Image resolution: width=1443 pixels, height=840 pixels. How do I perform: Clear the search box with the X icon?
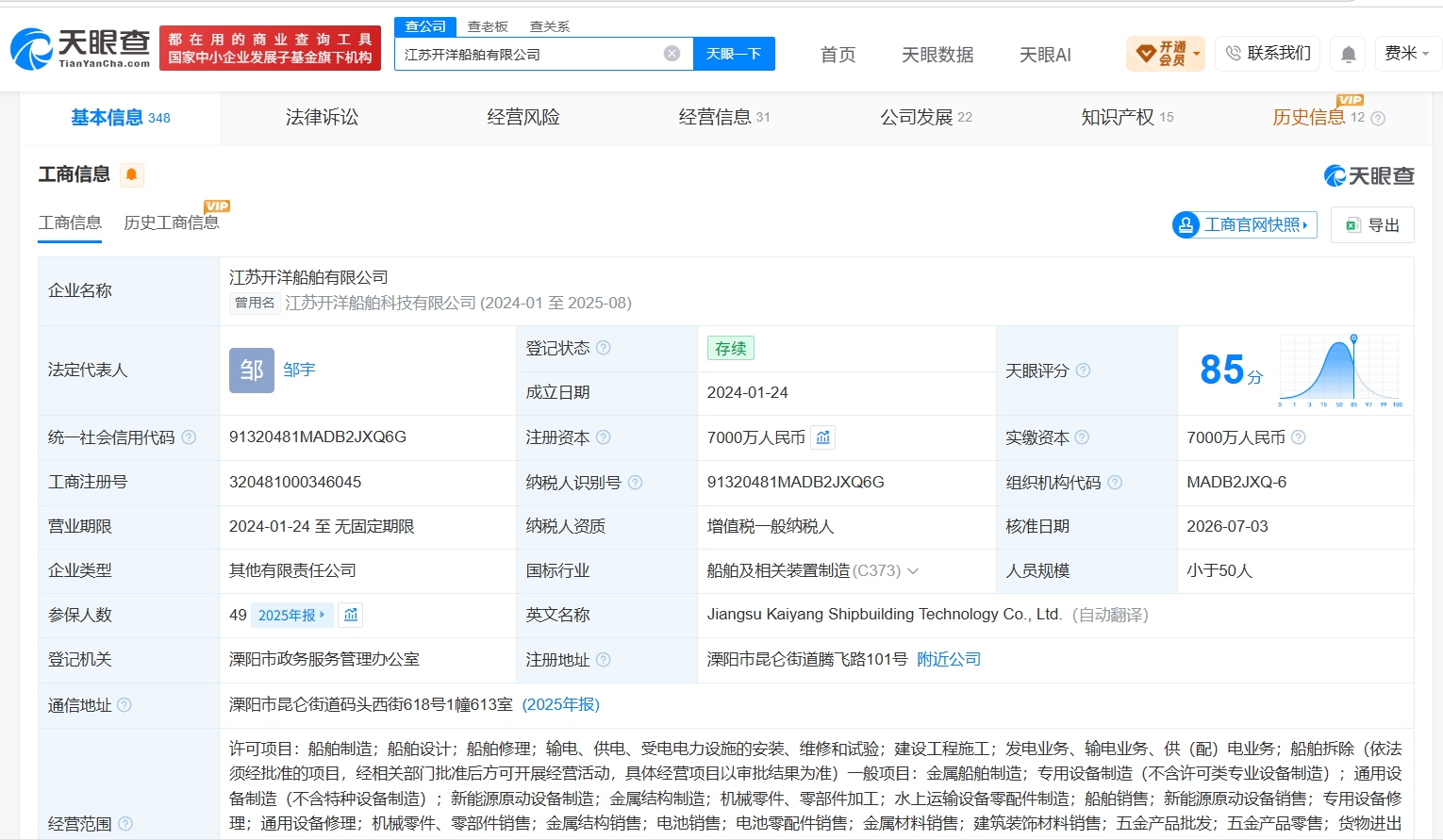point(672,54)
